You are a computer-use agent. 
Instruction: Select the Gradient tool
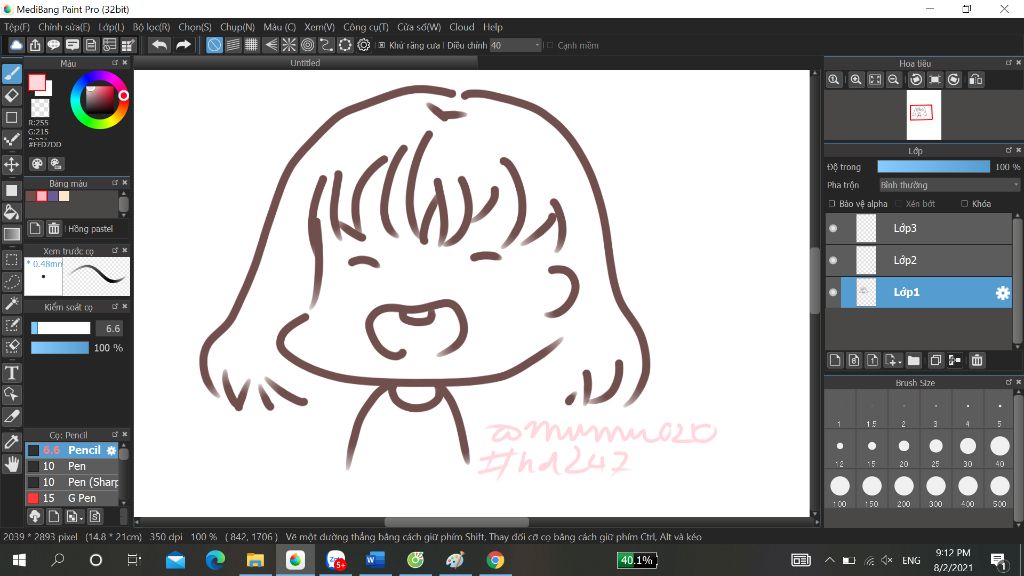click(12, 234)
